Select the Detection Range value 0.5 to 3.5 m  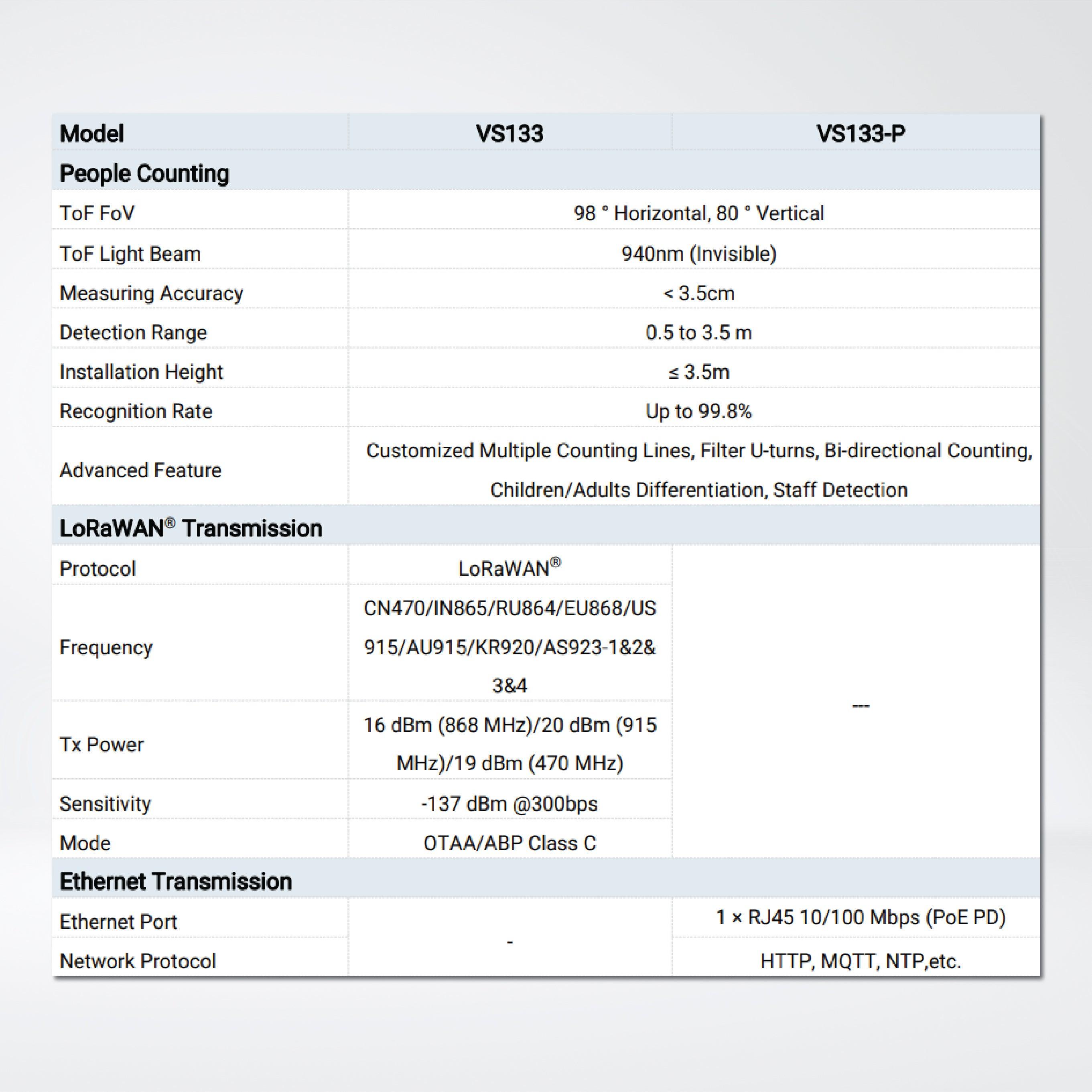[699, 332]
